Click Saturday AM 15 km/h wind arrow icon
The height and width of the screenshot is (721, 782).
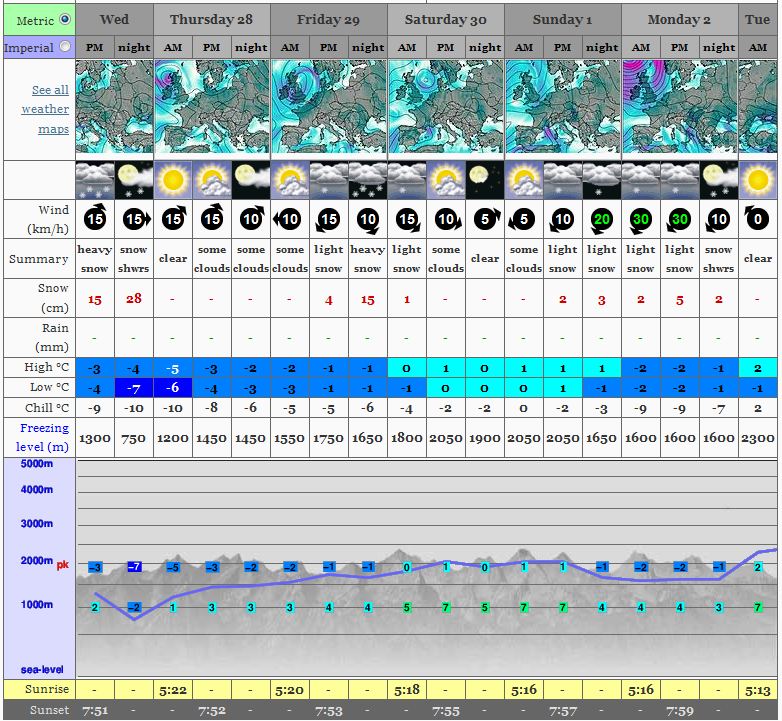coord(407,219)
